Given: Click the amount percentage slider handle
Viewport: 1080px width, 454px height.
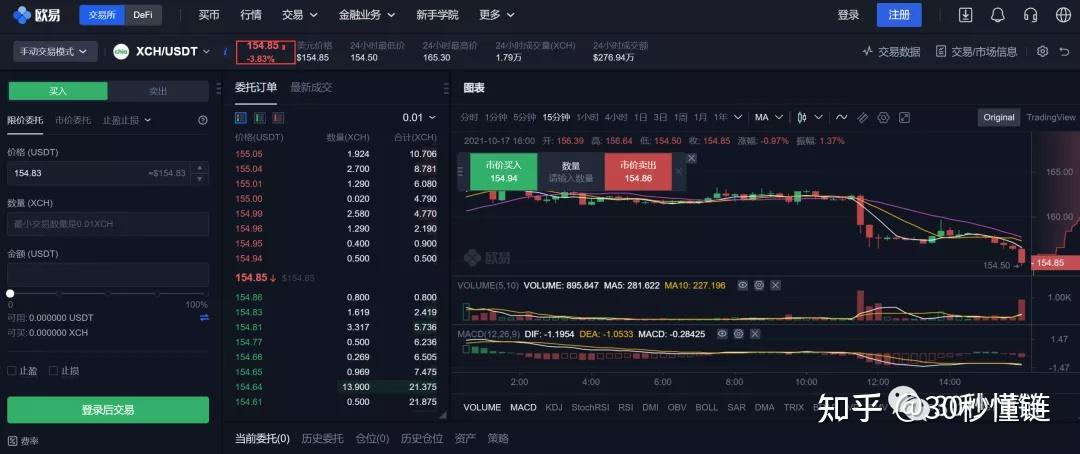Looking at the screenshot, I should pos(10,293).
